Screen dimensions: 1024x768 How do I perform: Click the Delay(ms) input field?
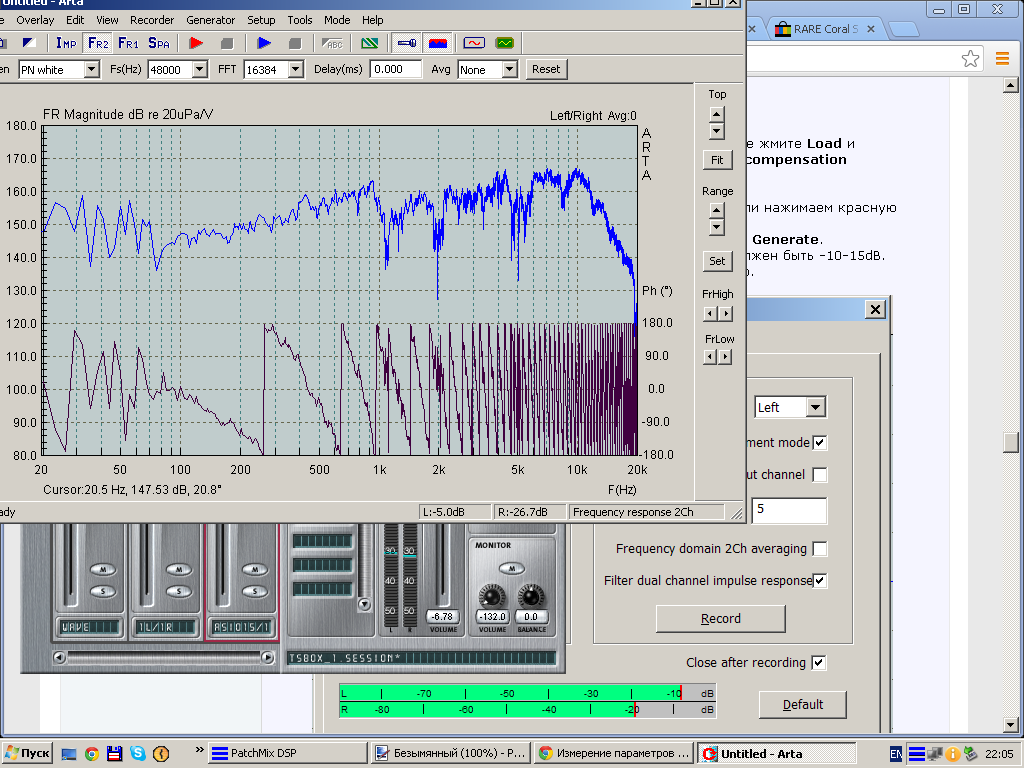click(396, 69)
